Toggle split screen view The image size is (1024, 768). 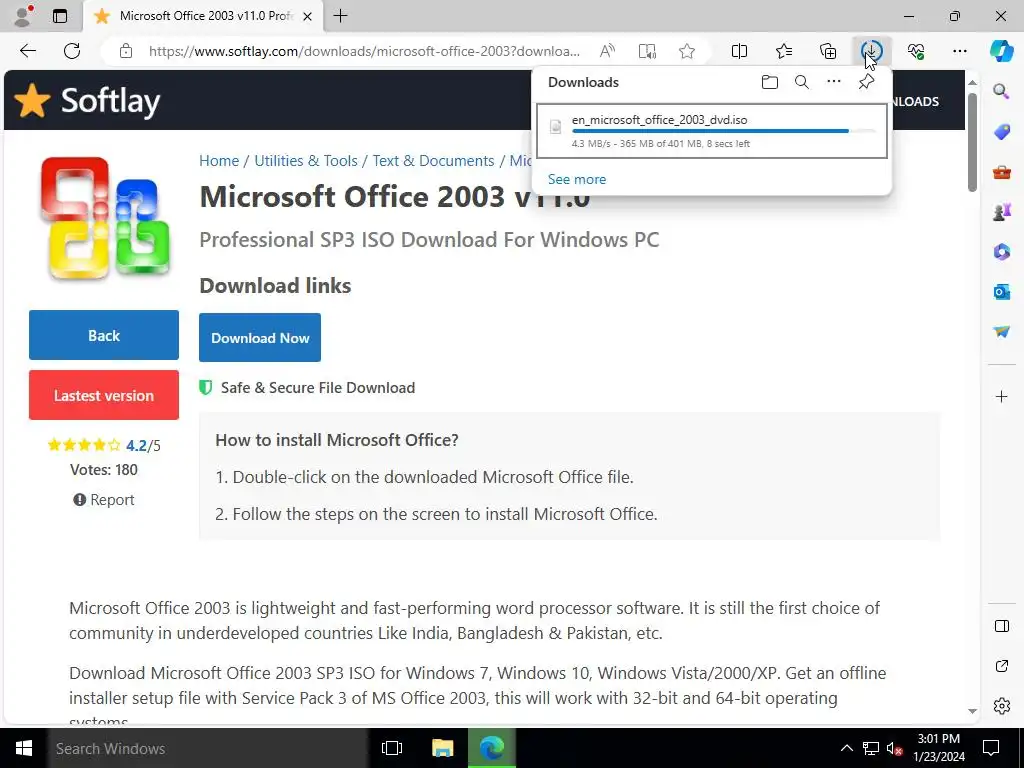click(x=739, y=51)
